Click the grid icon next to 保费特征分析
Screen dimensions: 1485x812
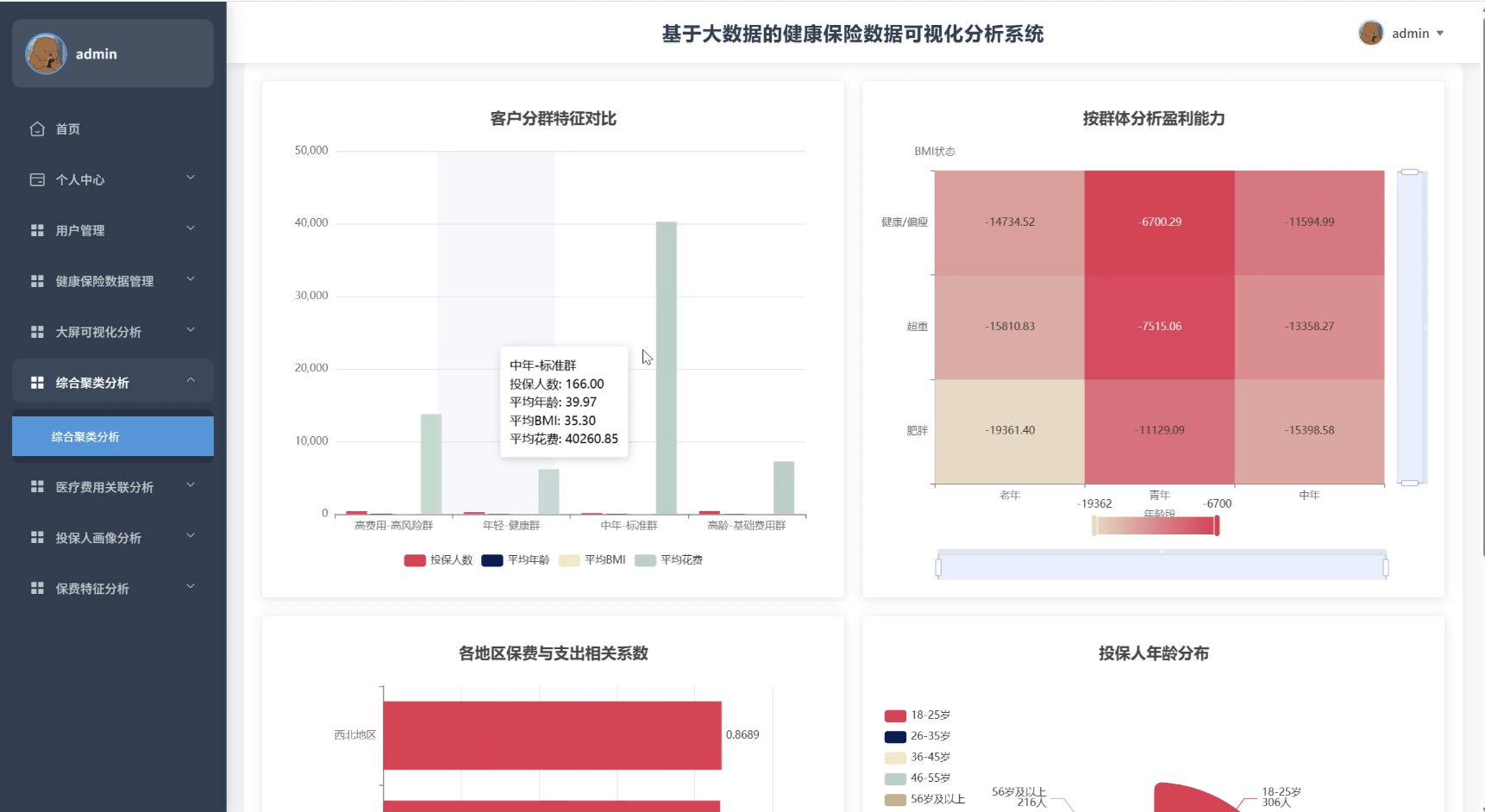click(37, 589)
